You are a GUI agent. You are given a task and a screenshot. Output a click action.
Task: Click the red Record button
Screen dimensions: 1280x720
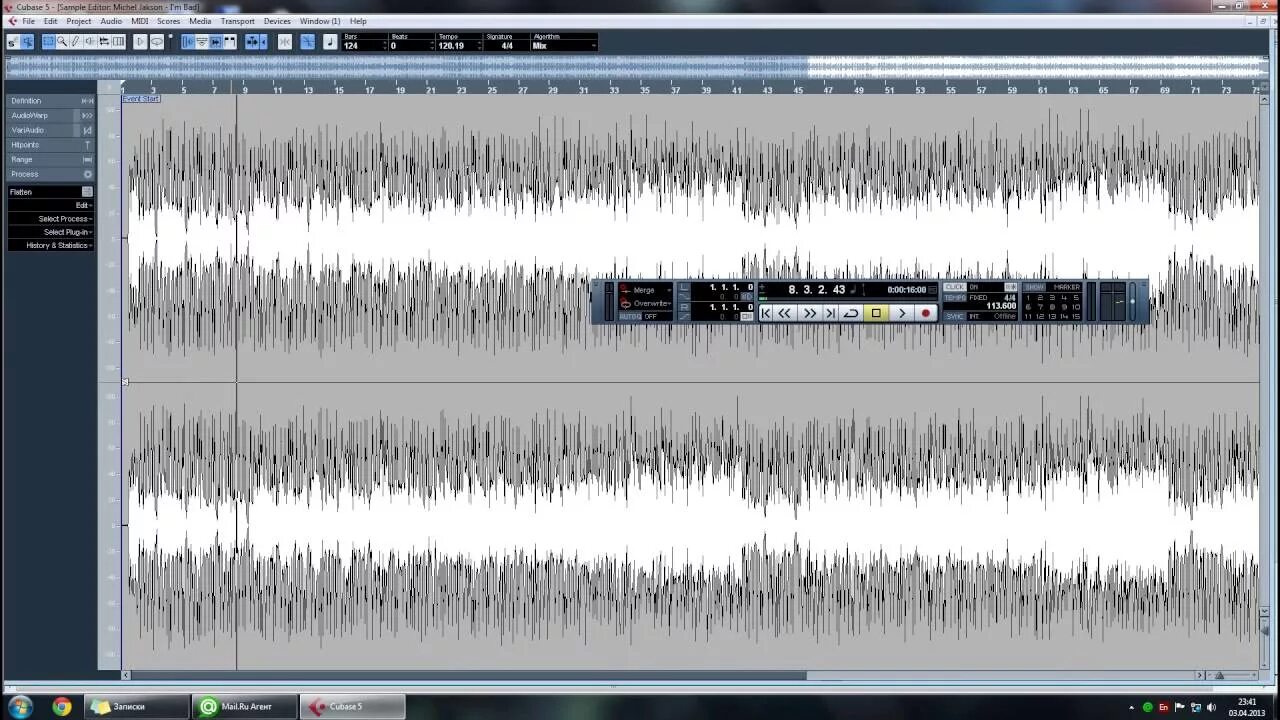926,313
